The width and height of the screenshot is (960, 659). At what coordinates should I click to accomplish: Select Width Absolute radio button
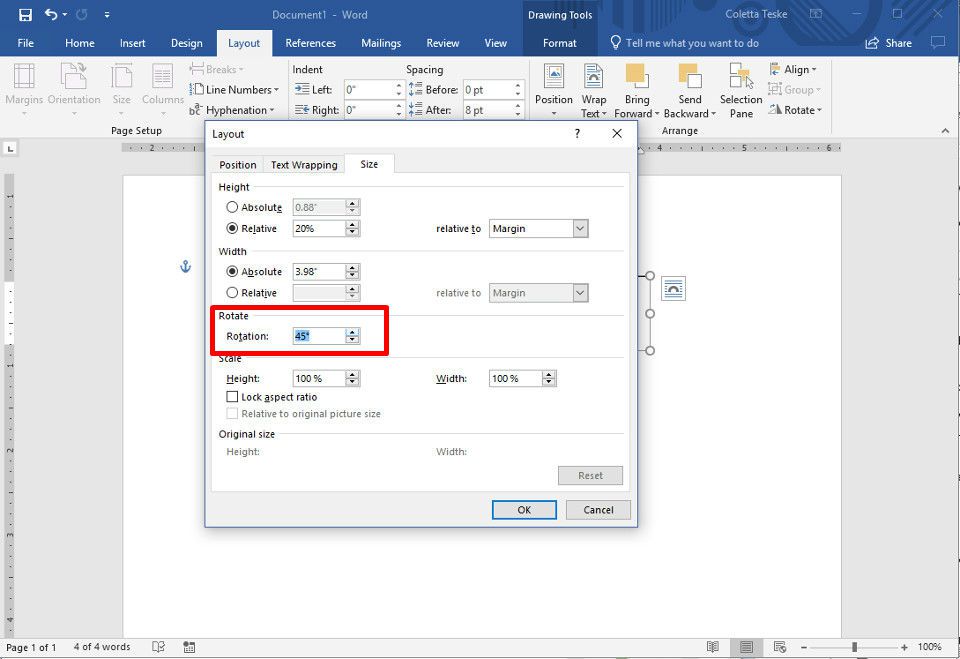tap(232, 271)
